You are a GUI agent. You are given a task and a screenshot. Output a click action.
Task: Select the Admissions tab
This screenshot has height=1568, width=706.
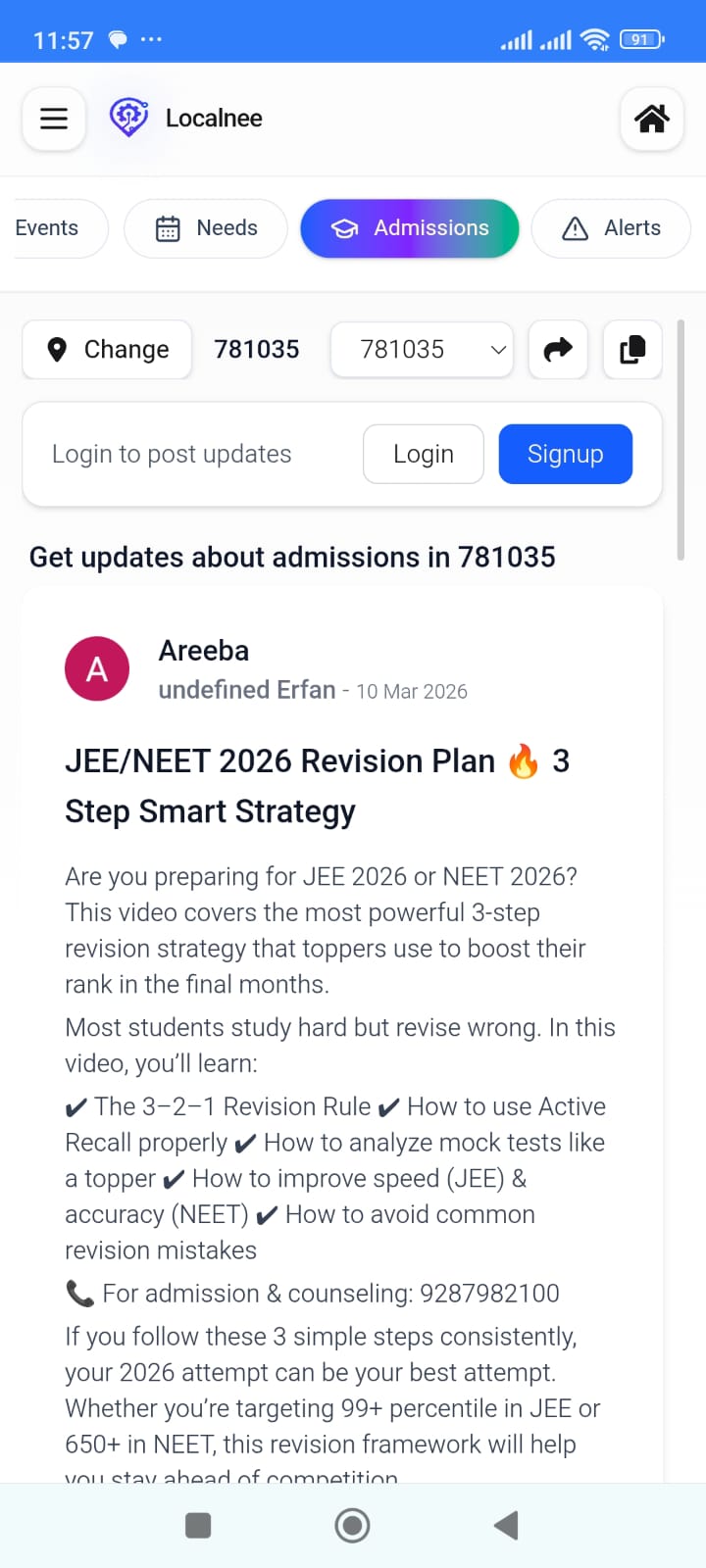[410, 228]
